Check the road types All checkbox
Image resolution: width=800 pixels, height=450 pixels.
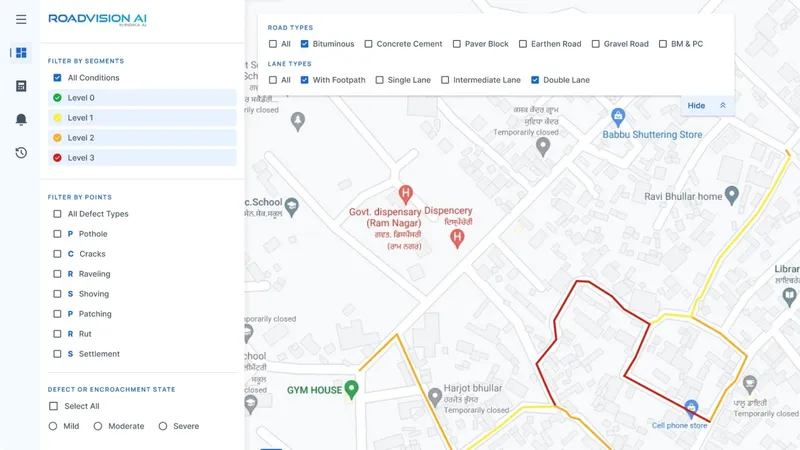point(273,44)
